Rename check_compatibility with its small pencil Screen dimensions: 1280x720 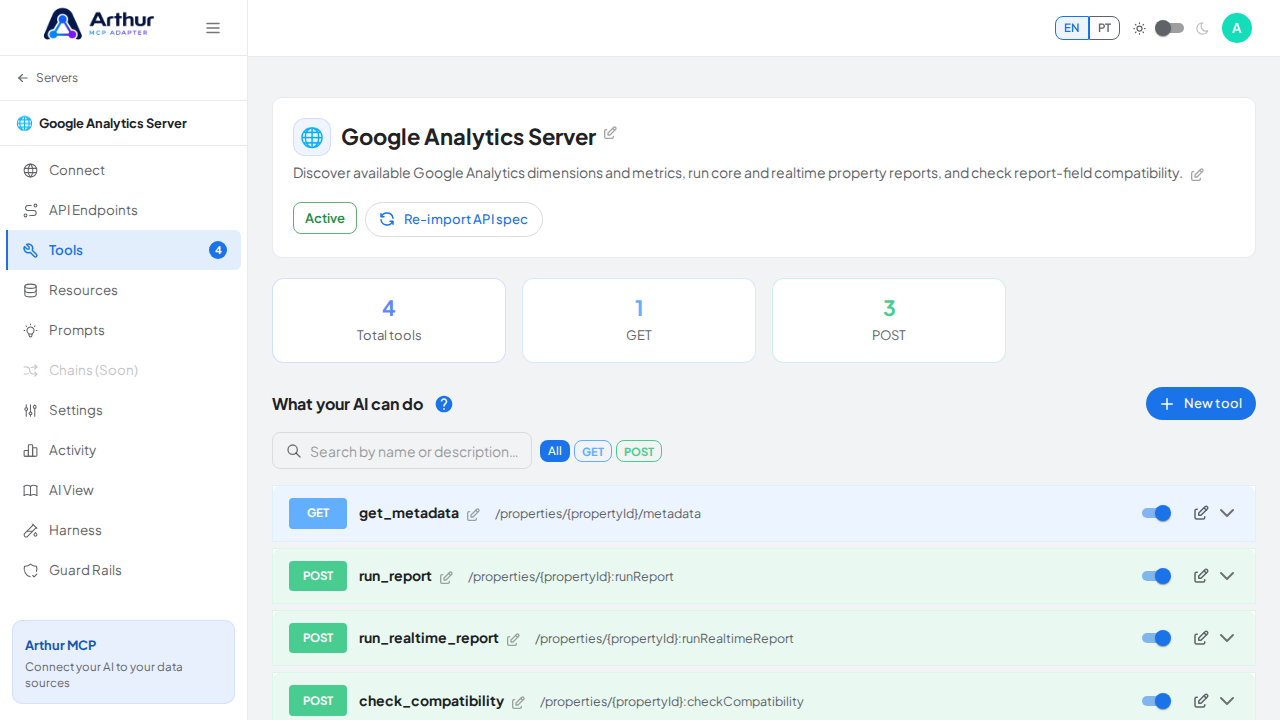point(518,702)
